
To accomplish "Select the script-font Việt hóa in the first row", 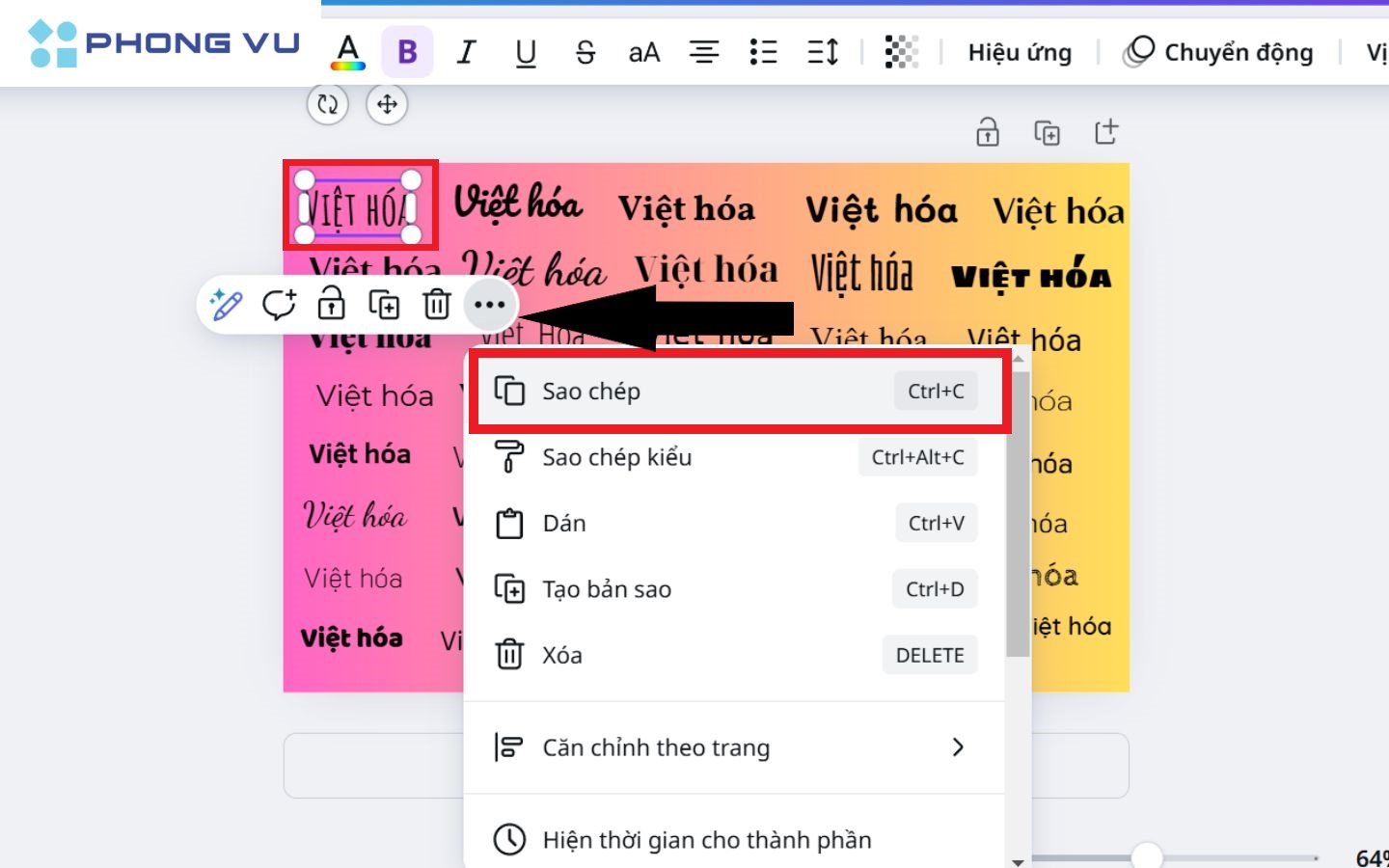I will click(519, 203).
